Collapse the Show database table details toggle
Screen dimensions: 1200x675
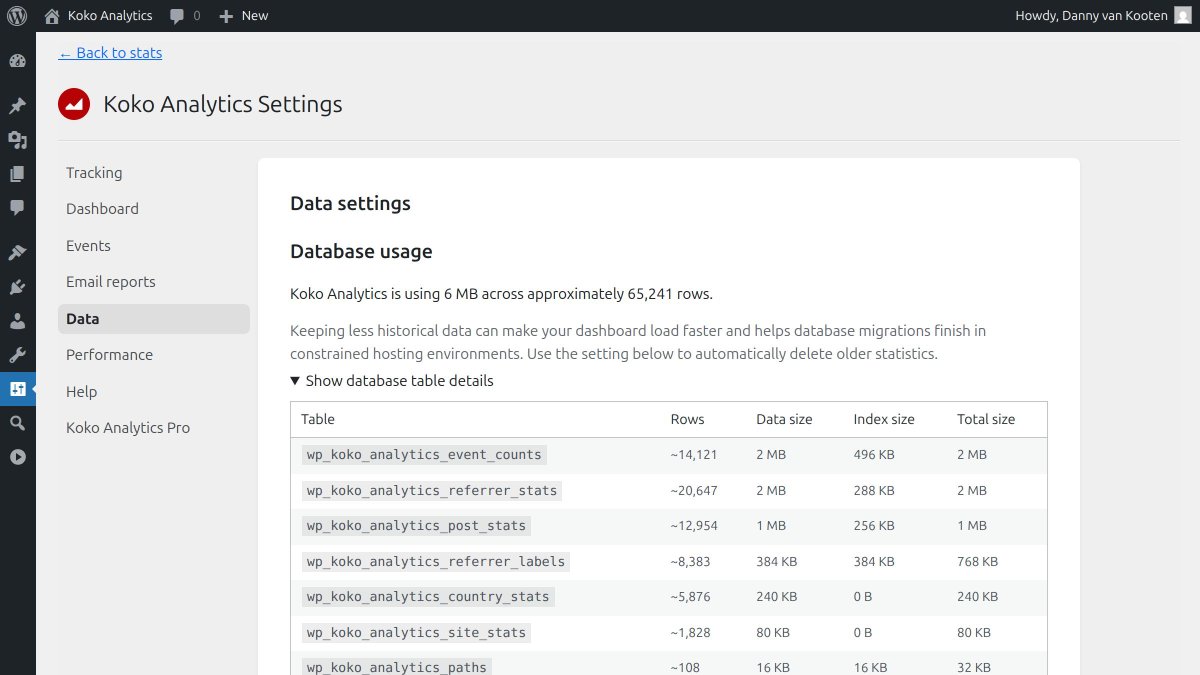click(392, 381)
